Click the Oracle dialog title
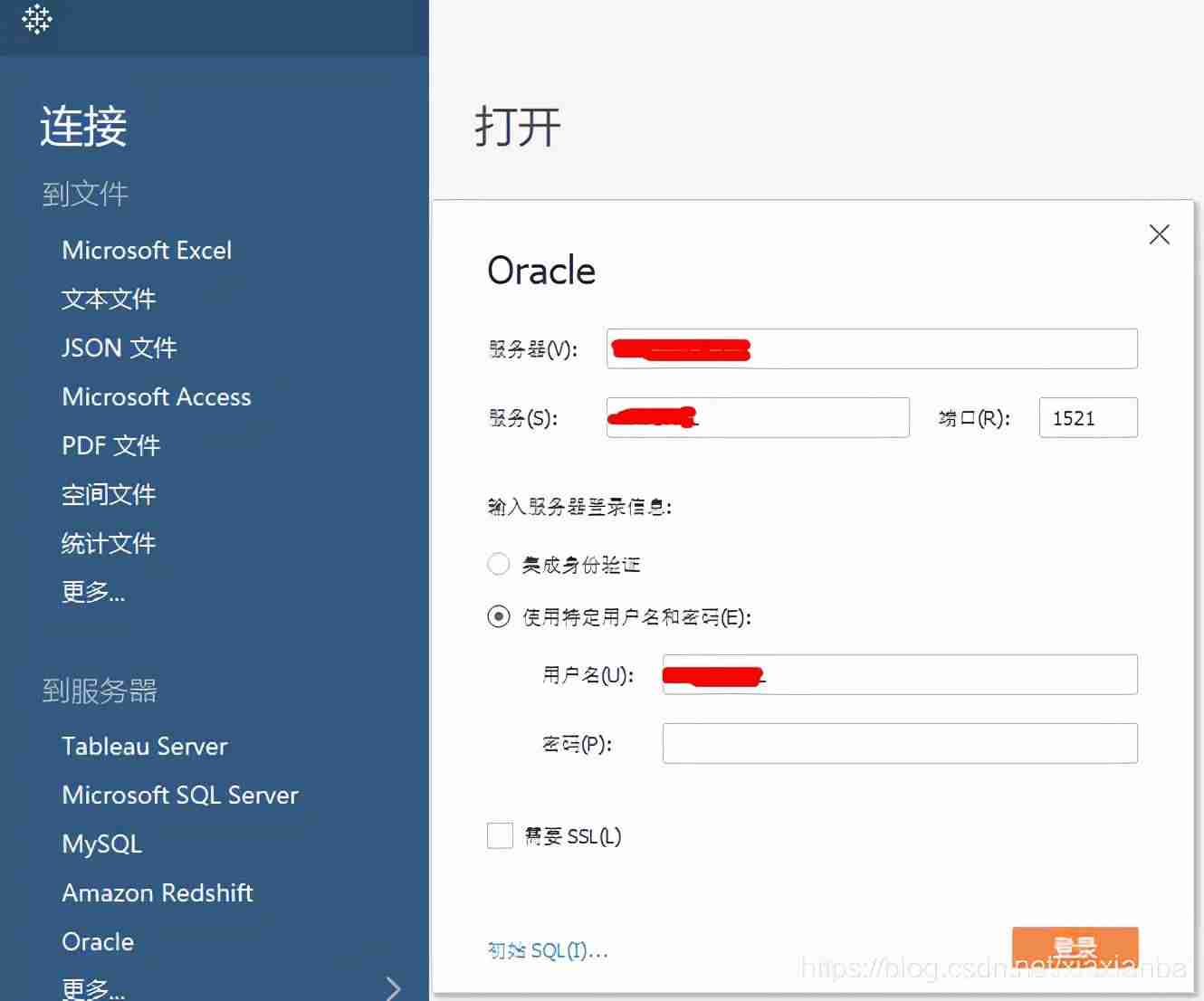The height and width of the screenshot is (1001, 1204). pos(541,271)
